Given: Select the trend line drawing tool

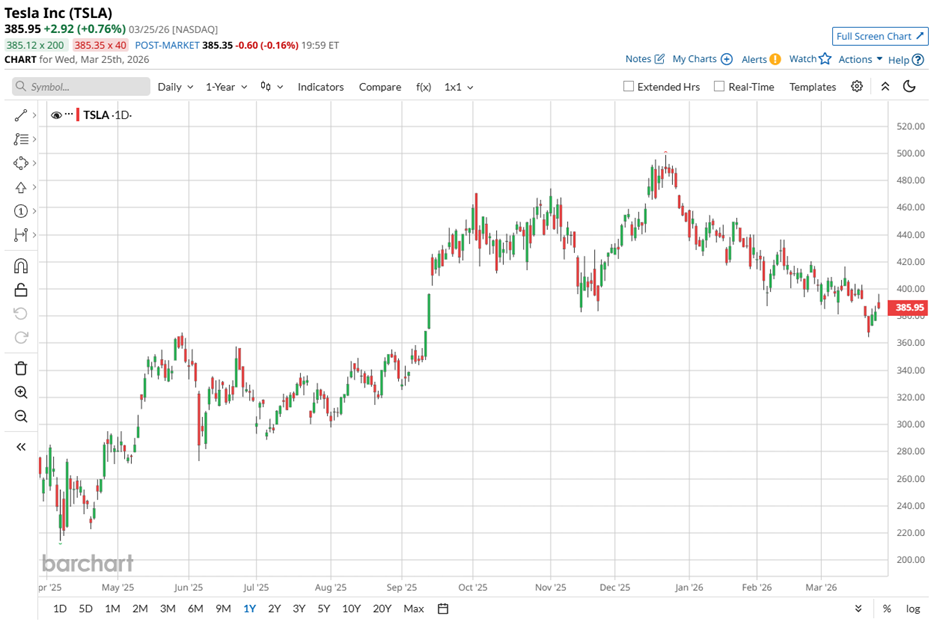Looking at the screenshot, I should coord(20,116).
